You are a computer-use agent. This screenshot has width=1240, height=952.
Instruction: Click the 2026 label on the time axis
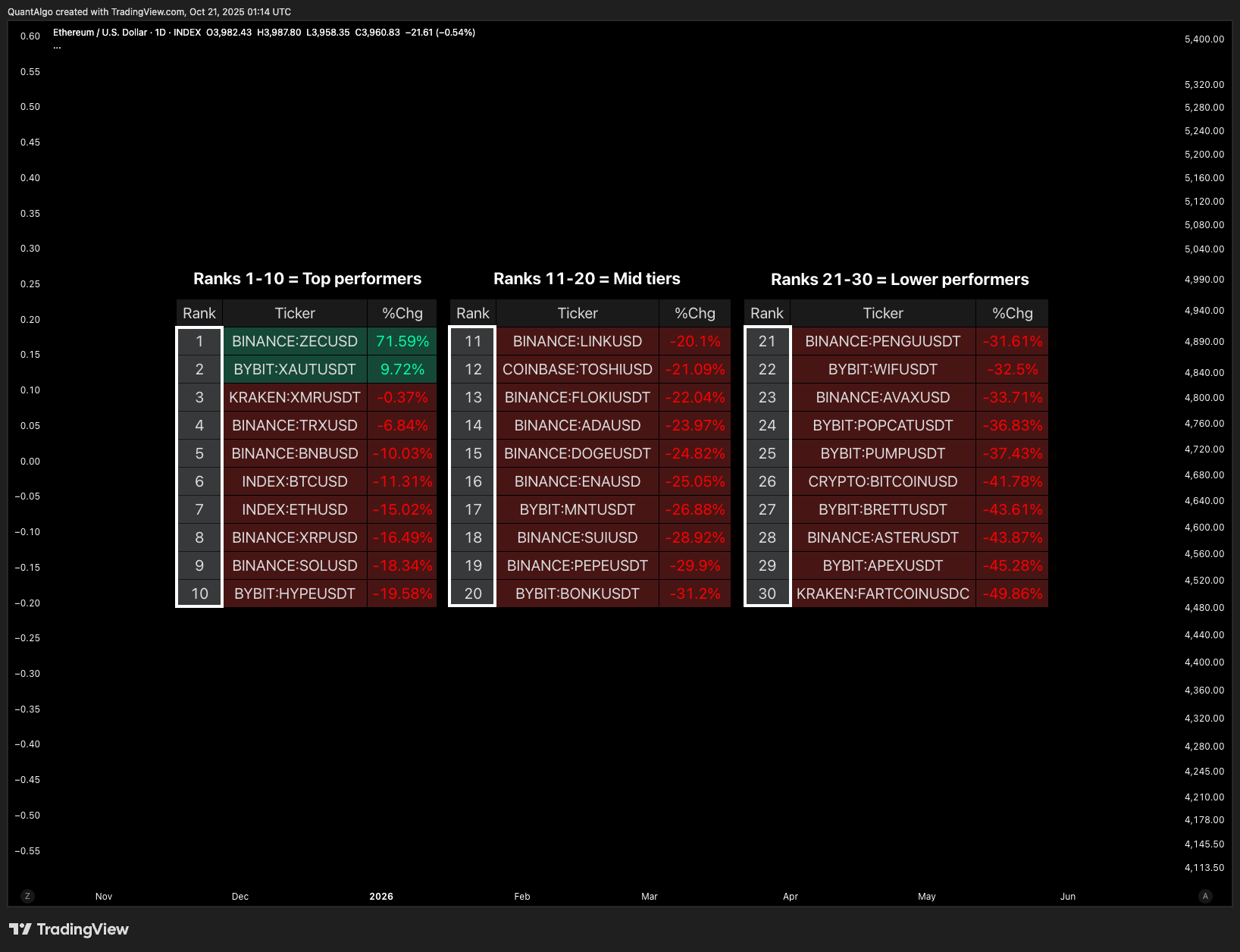coord(381,897)
